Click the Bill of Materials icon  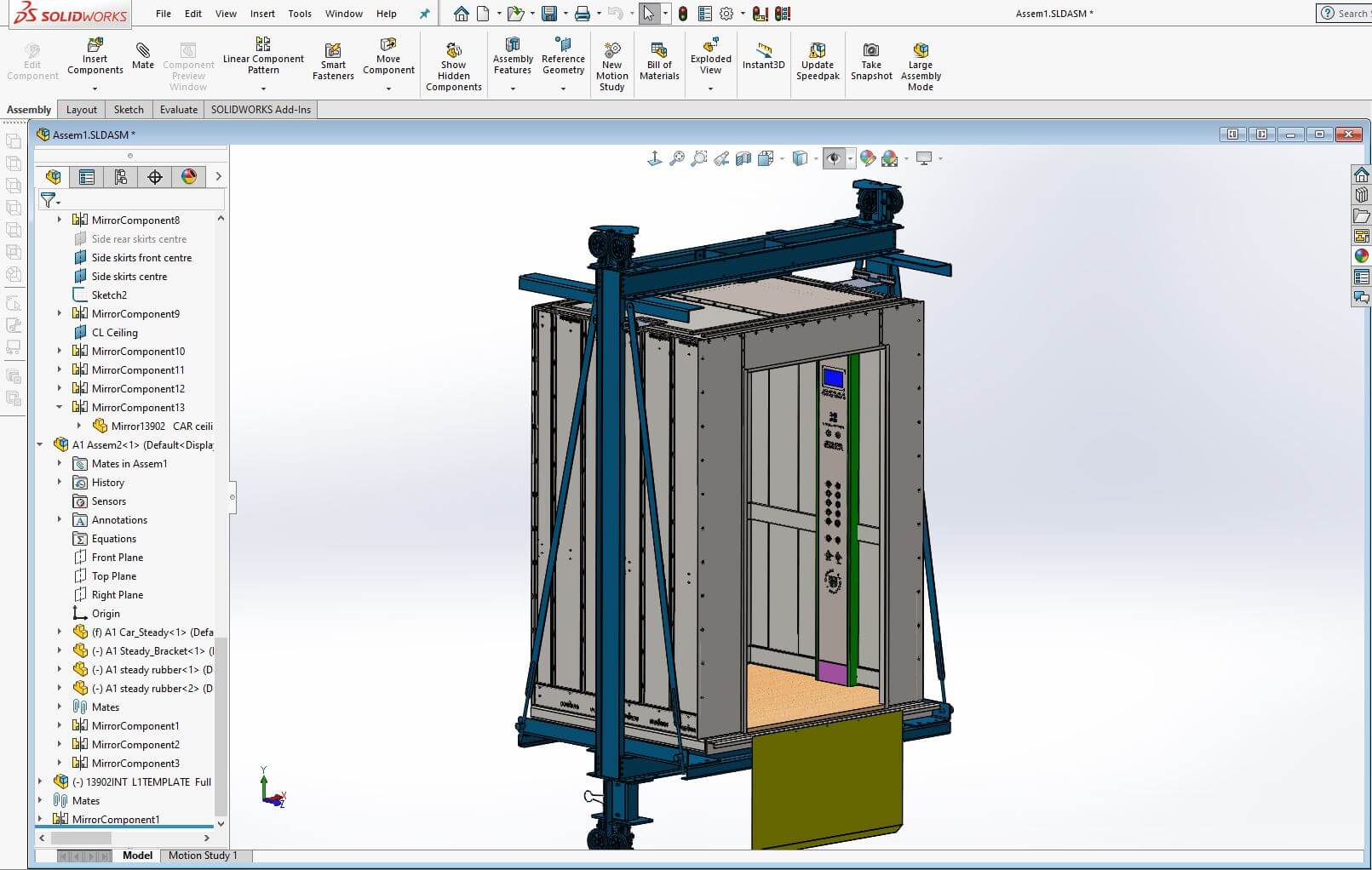pyautogui.click(x=659, y=60)
